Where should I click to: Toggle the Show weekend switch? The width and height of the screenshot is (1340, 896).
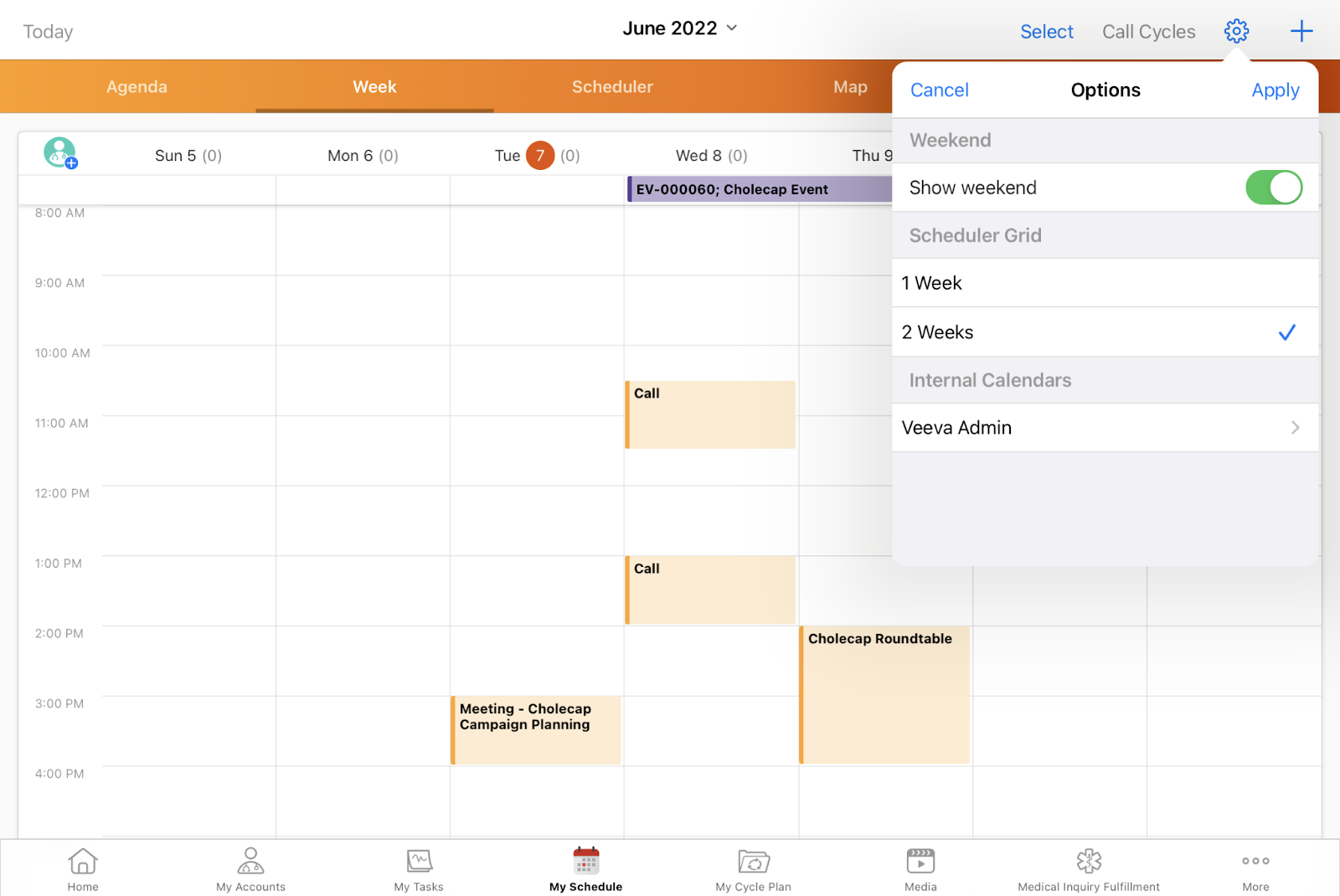click(x=1273, y=188)
